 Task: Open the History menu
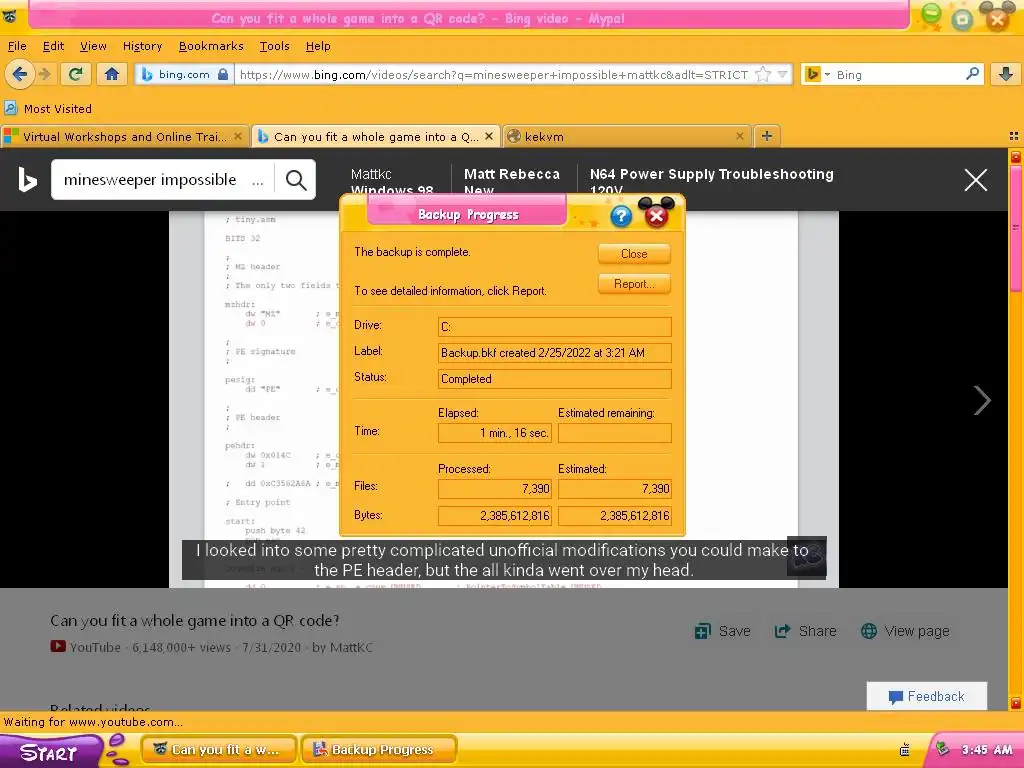tap(142, 46)
